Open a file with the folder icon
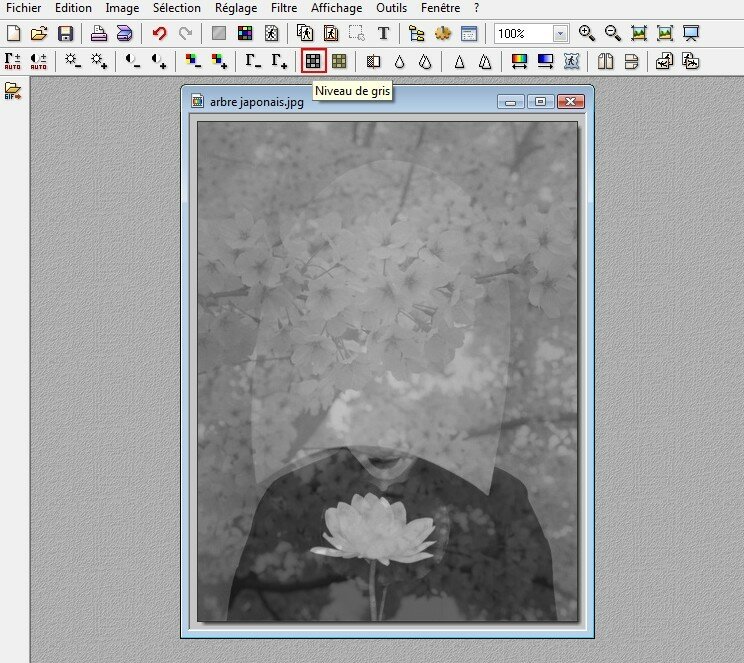744x663 pixels. (39, 34)
